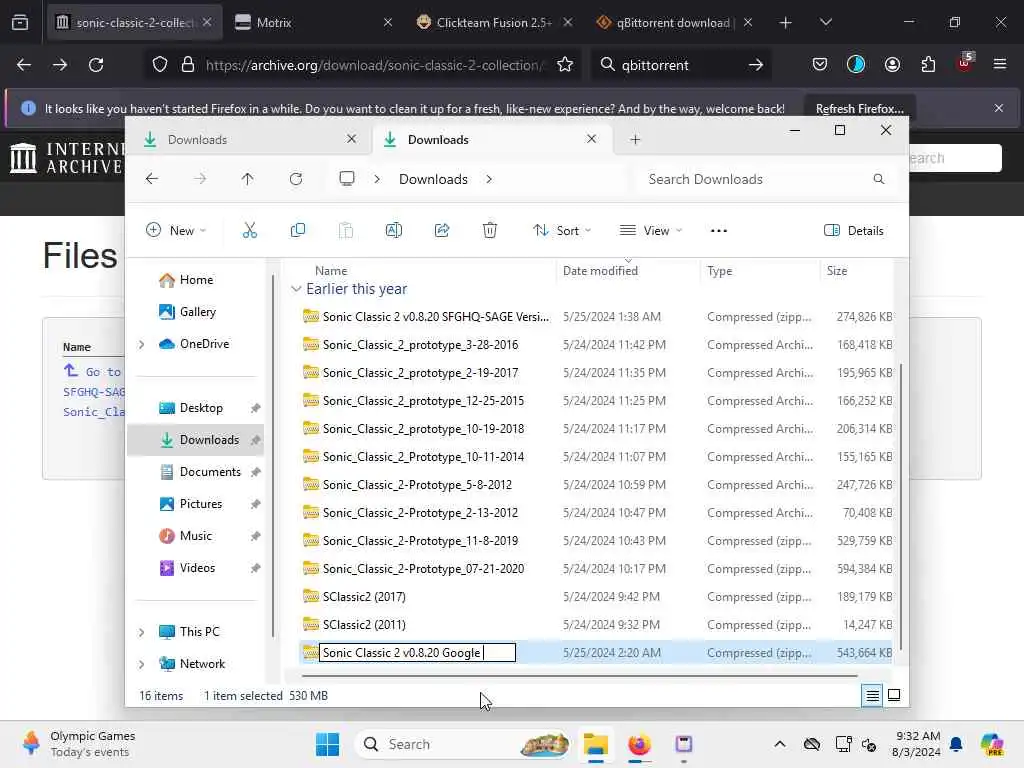Viewport: 1024px width, 768px height.
Task: Click the Copy icon in Explorer toolbar
Action: pos(298,230)
